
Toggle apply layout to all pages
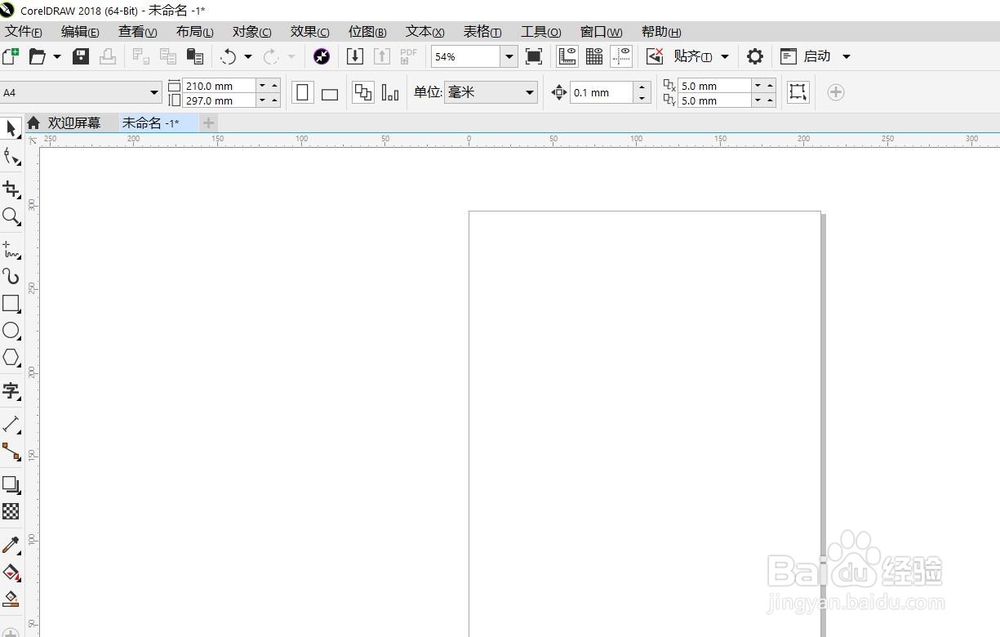(363, 92)
